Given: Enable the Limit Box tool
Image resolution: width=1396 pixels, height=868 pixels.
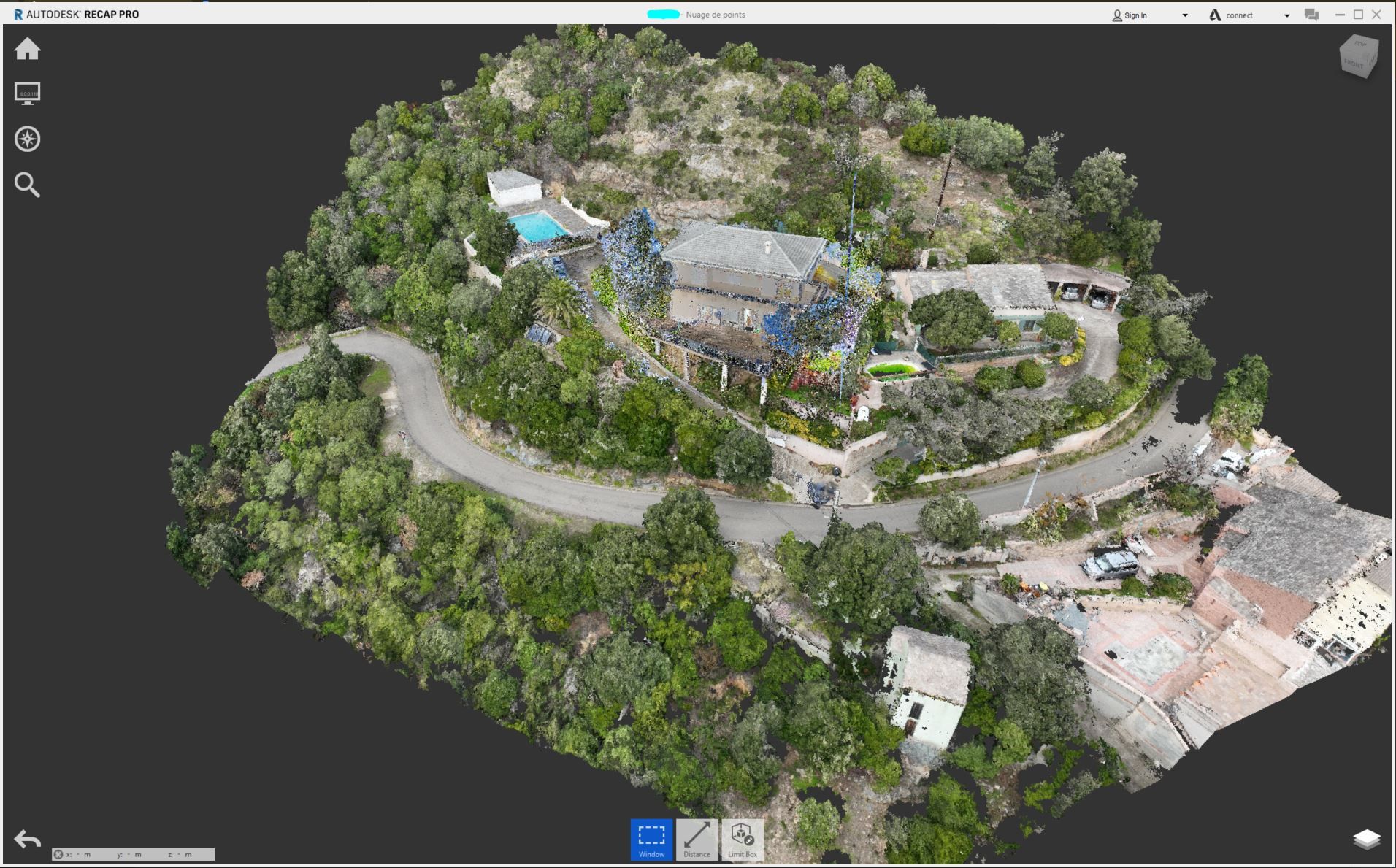Looking at the screenshot, I should coord(743,840).
